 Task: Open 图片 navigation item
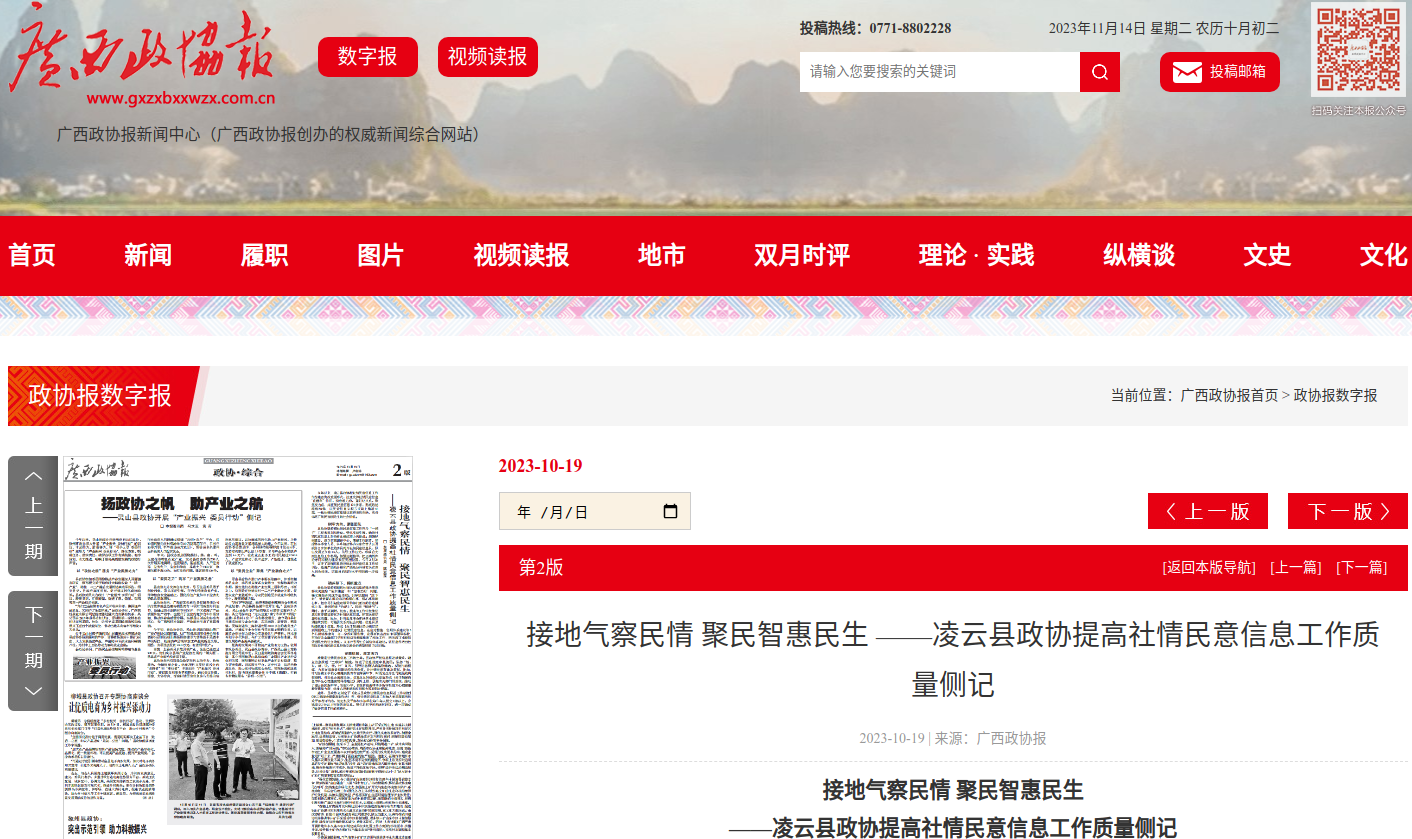pos(380,255)
